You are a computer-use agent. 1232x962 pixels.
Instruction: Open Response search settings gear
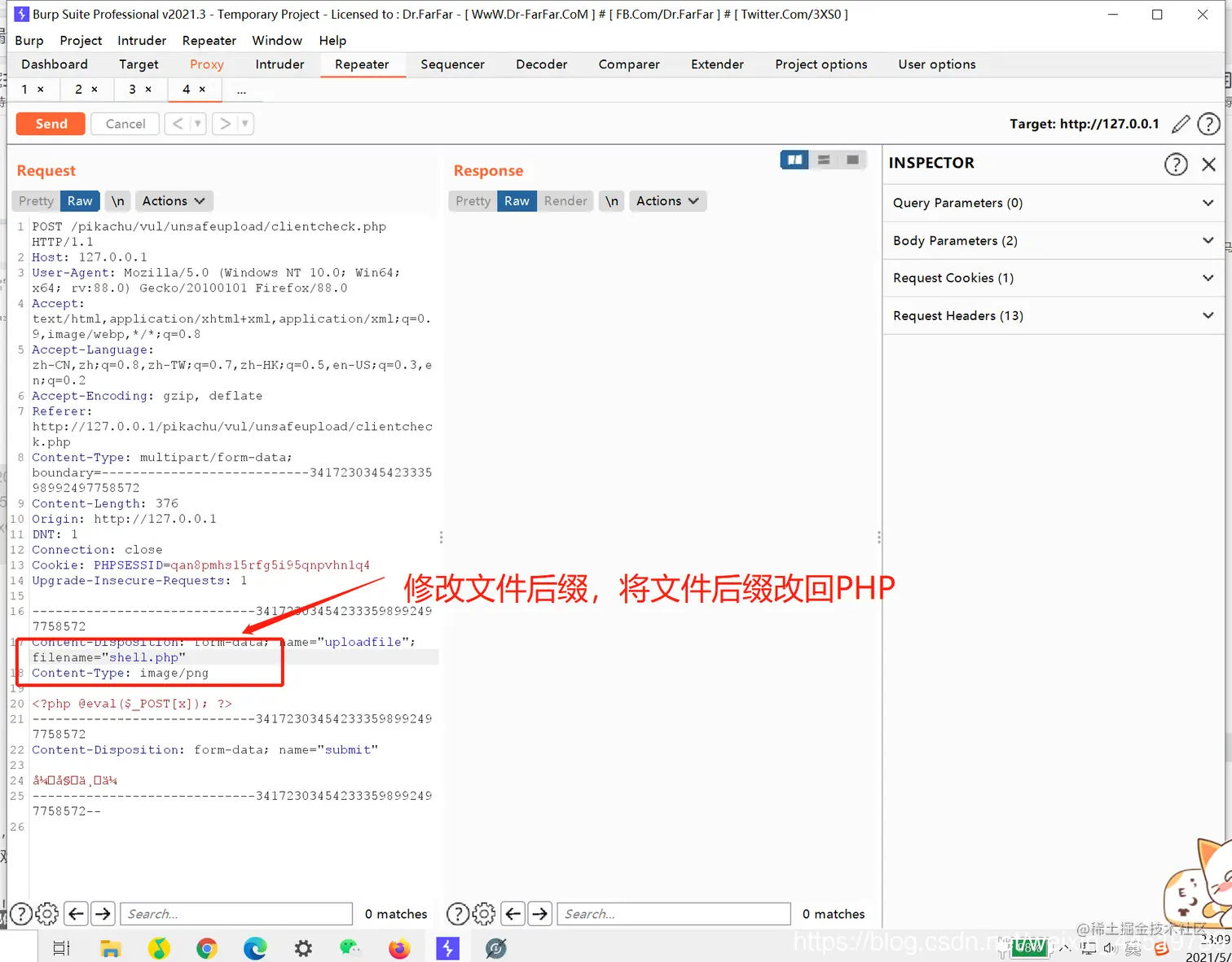[485, 914]
